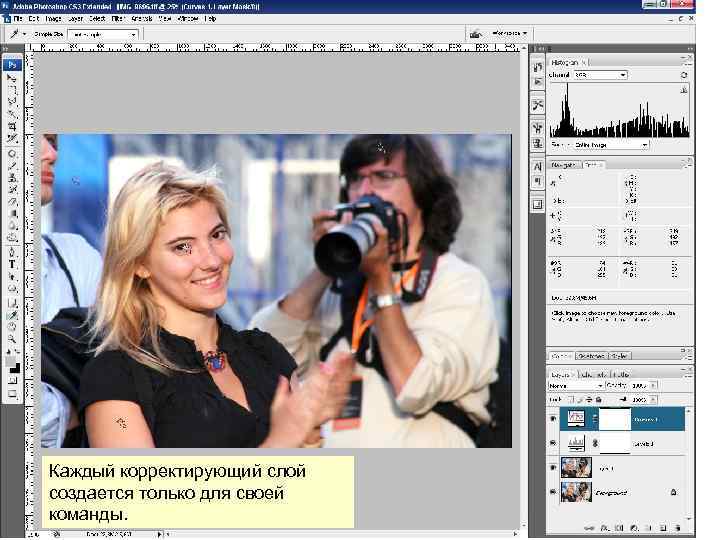
Task: Toggle visibility of Layer 1
Action: click(553, 467)
